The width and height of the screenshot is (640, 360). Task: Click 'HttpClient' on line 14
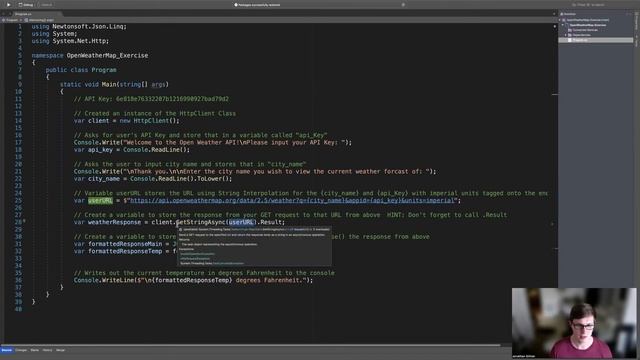pyautogui.click(x=151, y=120)
